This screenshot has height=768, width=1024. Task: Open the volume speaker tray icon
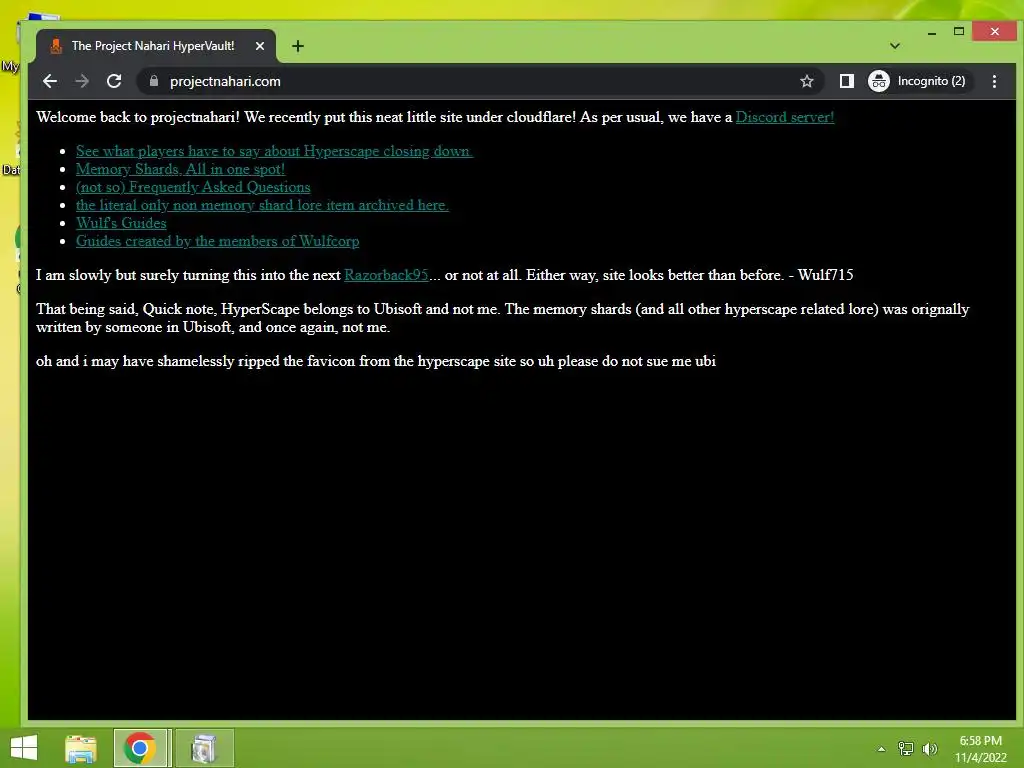click(930, 749)
